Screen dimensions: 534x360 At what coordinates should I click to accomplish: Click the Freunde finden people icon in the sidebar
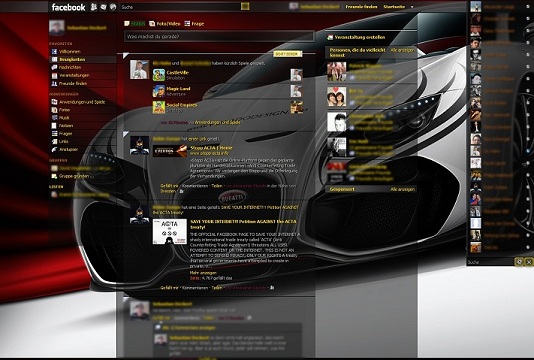tap(54, 83)
